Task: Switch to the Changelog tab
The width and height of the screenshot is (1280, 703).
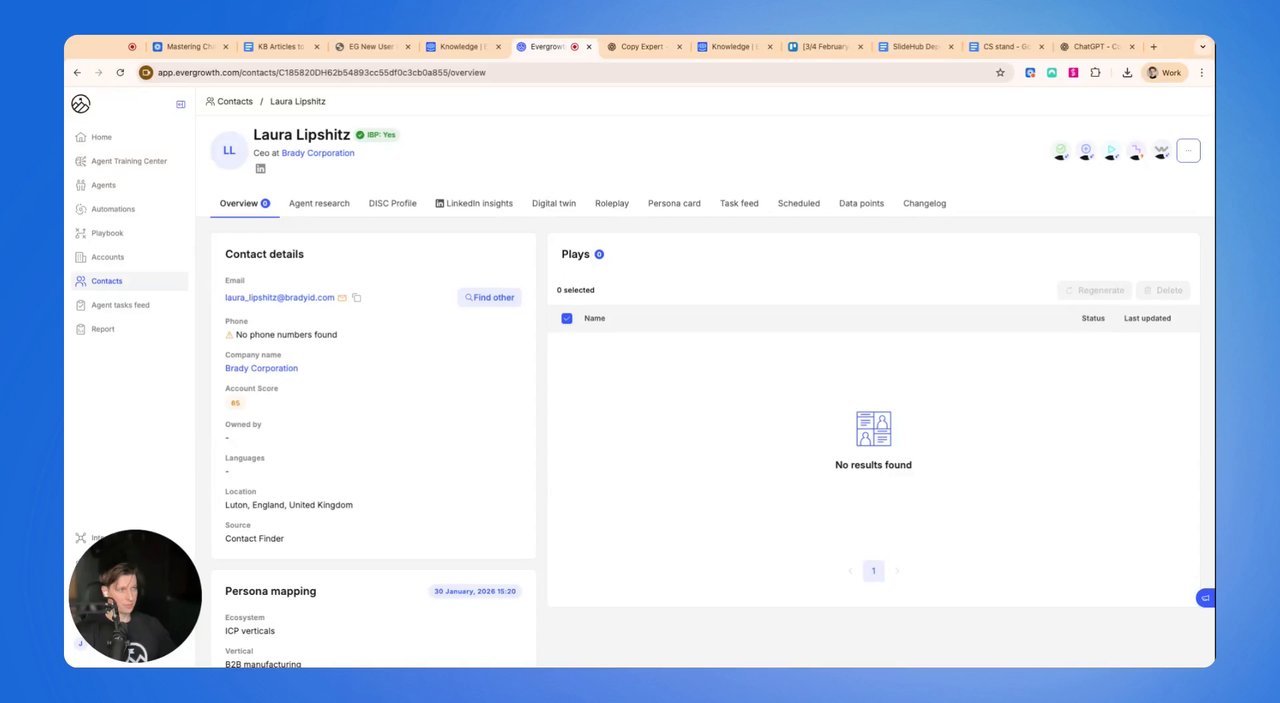Action: click(924, 203)
